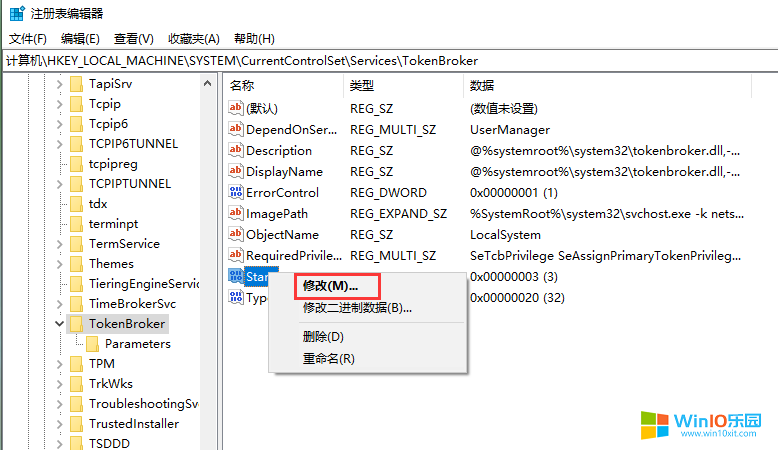Click the UserManager data value

pos(510,129)
